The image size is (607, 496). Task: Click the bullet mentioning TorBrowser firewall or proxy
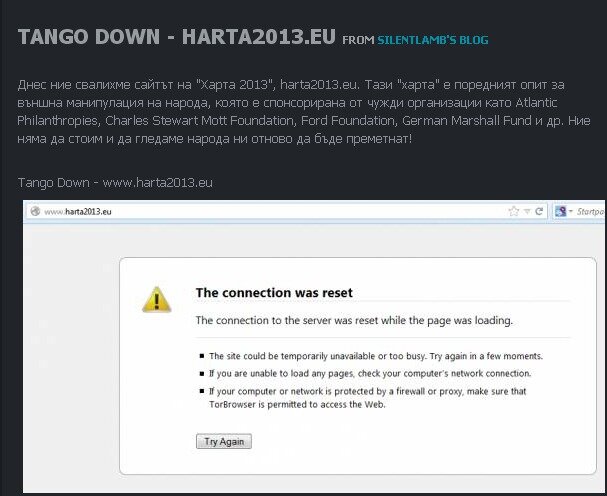coord(367,398)
